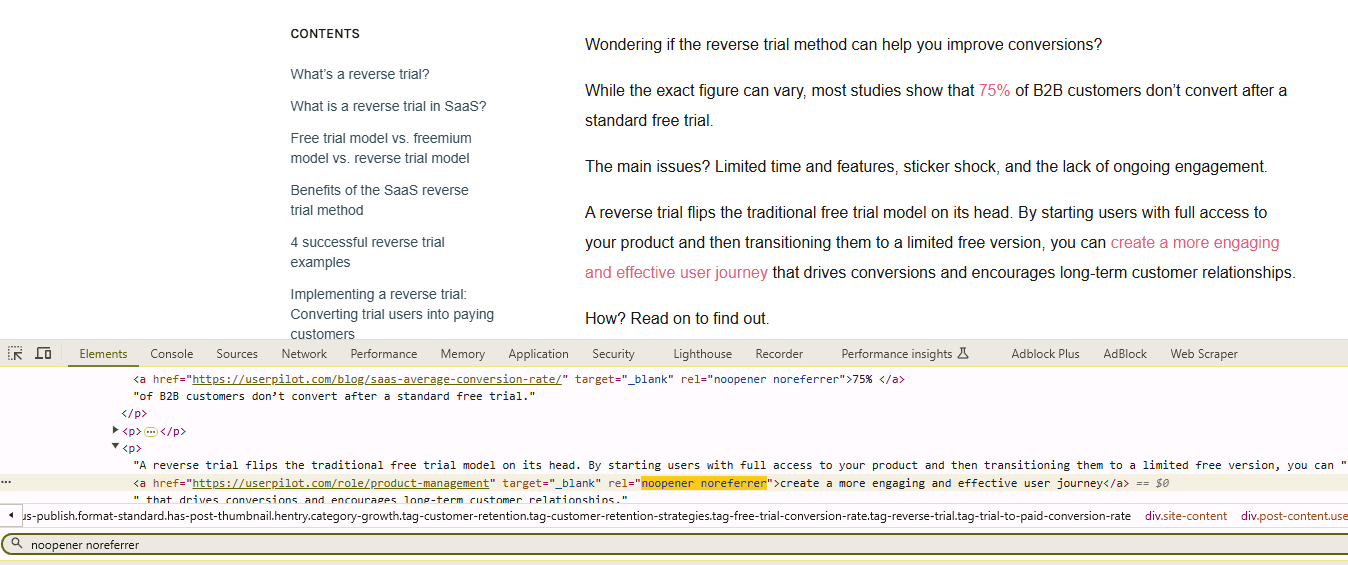Screen dimensions: 1348x565
Task: Open the Memory tab
Action: point(462,354)
